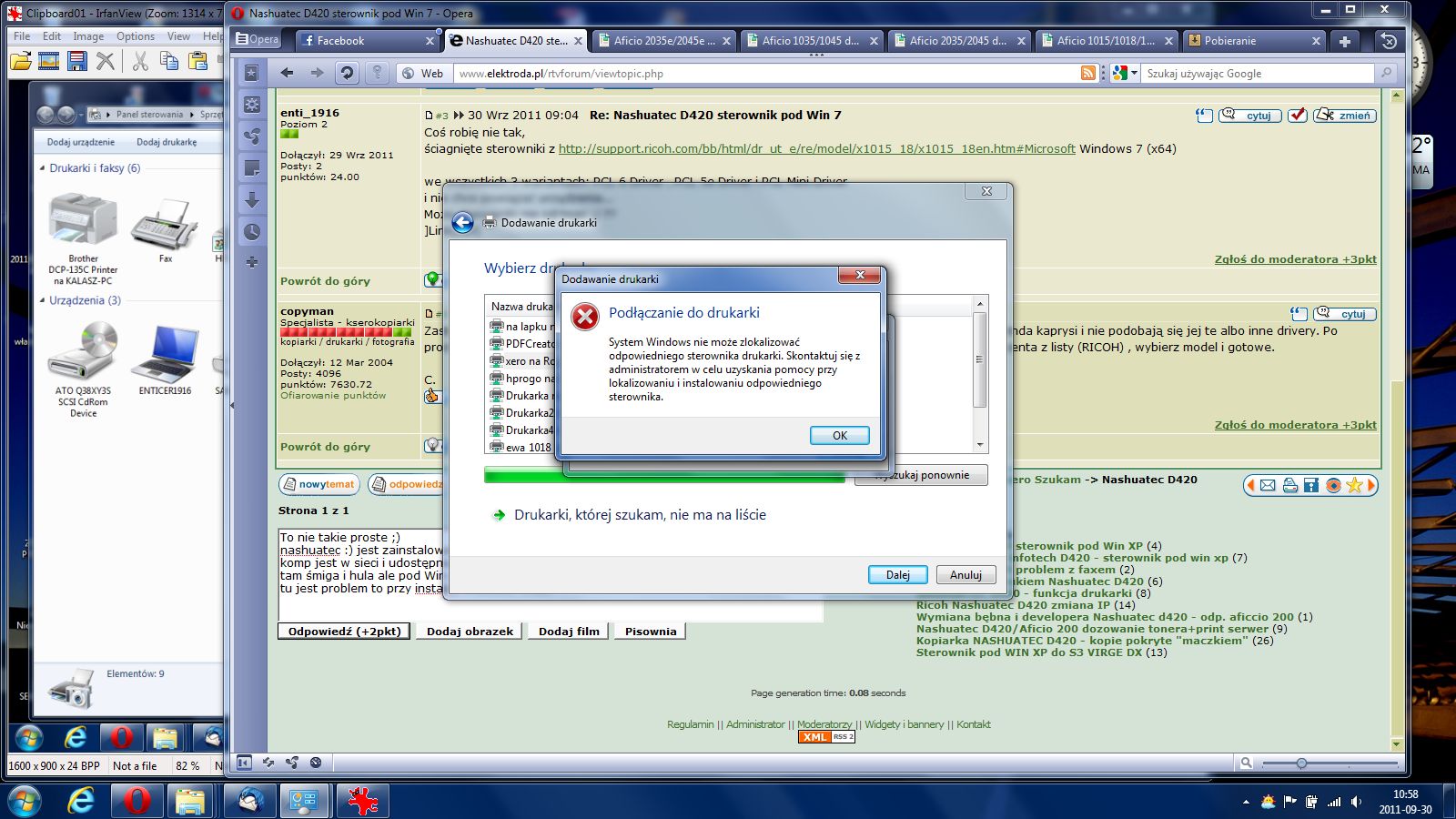The height and width of the screenshot is (819, 1456).
Task: Click the add-panel plus icon in Opera sidebar
Action: [252, 263]
